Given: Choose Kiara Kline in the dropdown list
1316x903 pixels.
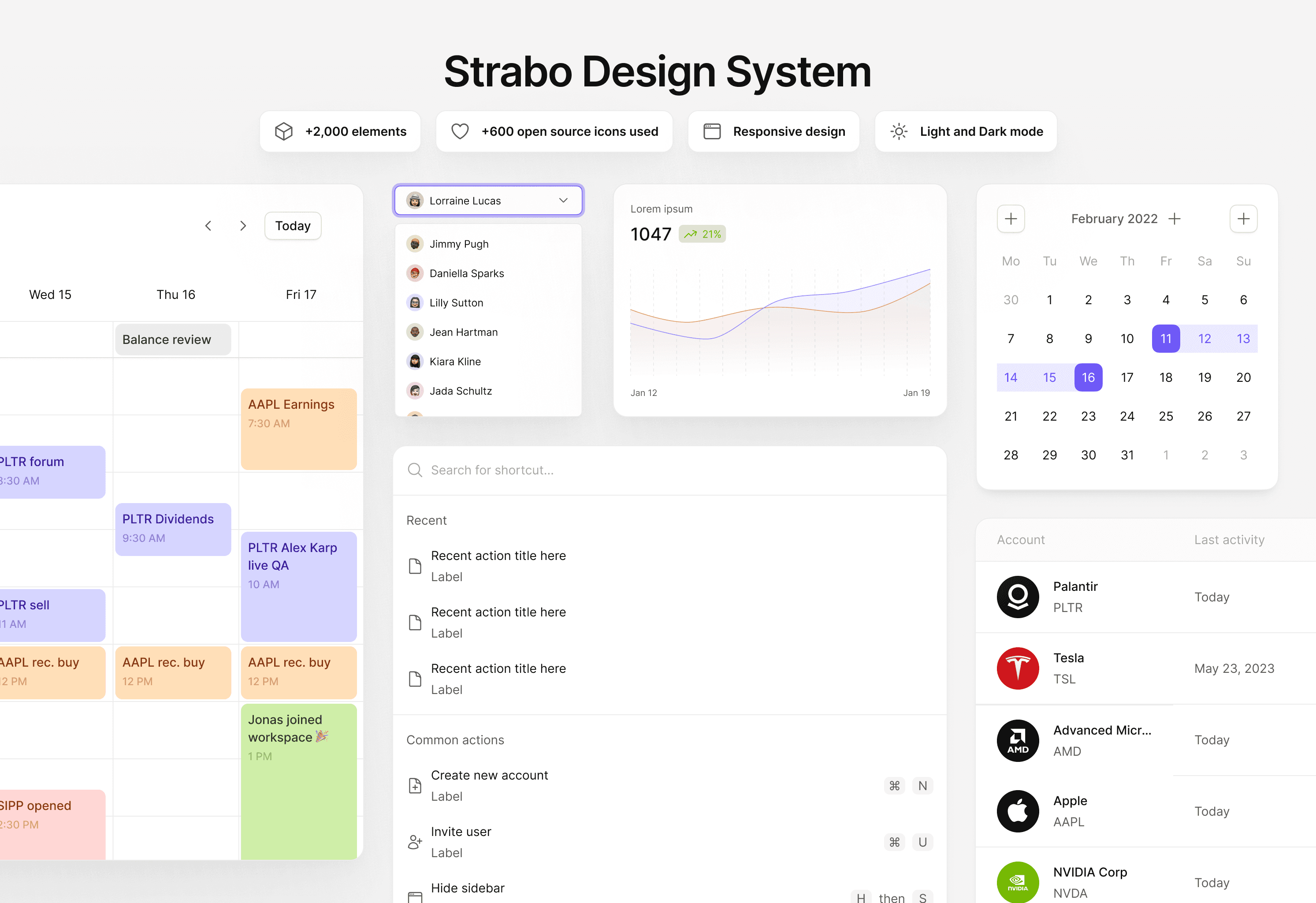Looking at the screenshot, I should [455, 362].
